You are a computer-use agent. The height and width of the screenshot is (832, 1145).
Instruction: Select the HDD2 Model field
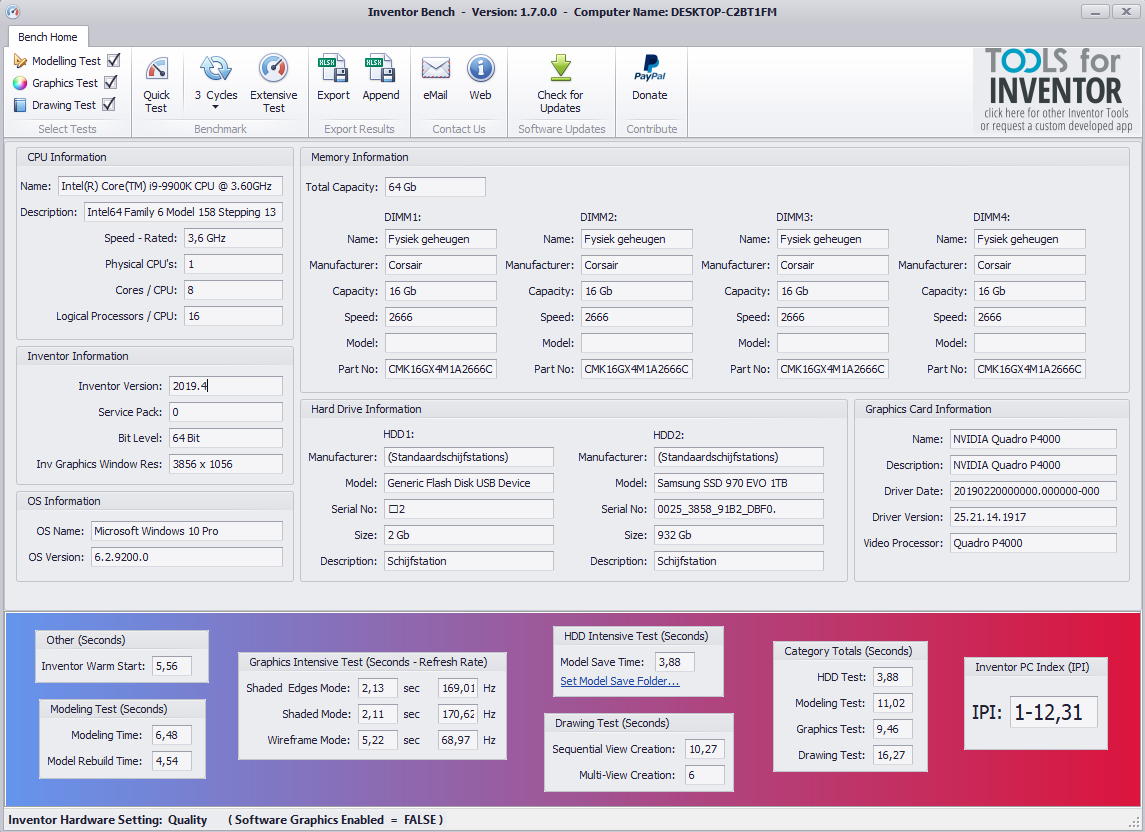pyautogui.click(x=738, y=483)
